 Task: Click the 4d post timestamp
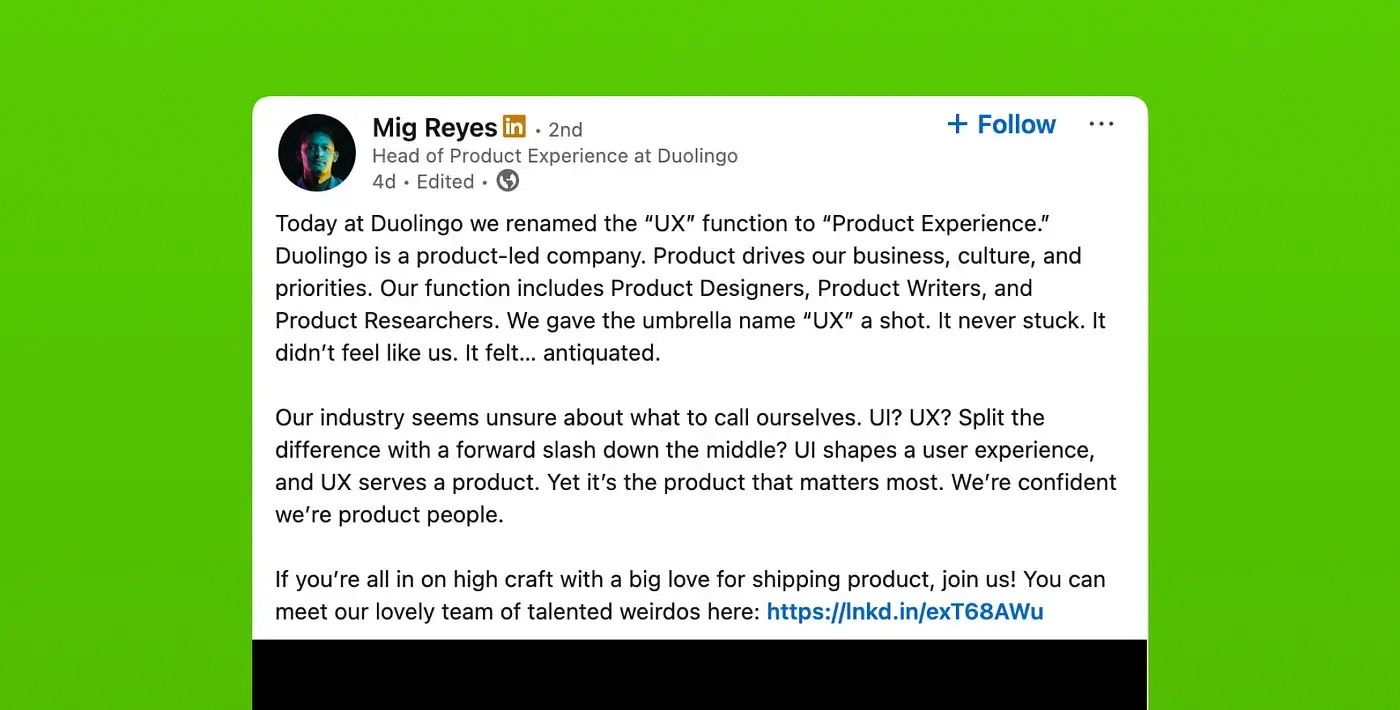tap(384, 182)
